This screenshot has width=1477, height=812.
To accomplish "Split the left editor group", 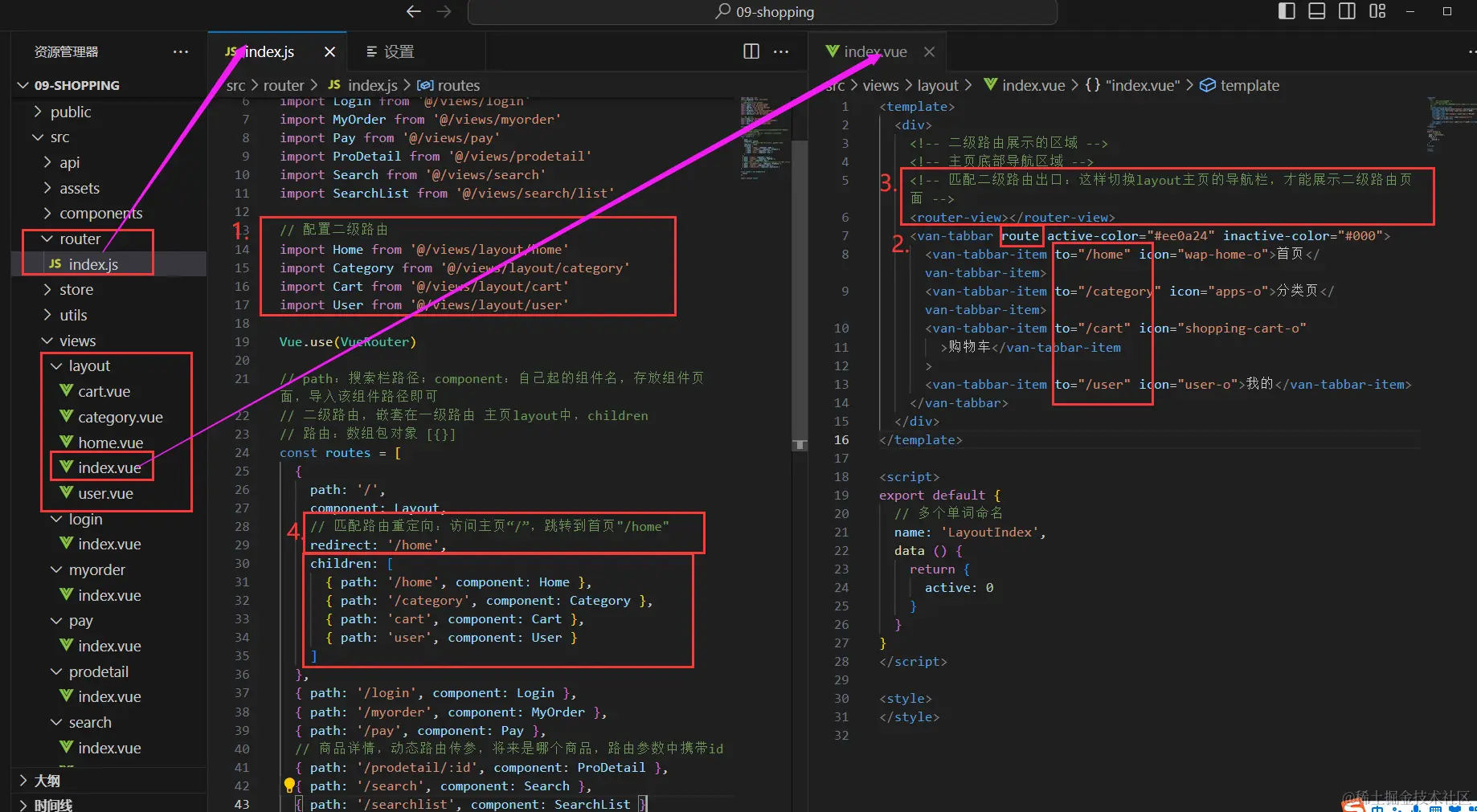I will tap(751, 51).
